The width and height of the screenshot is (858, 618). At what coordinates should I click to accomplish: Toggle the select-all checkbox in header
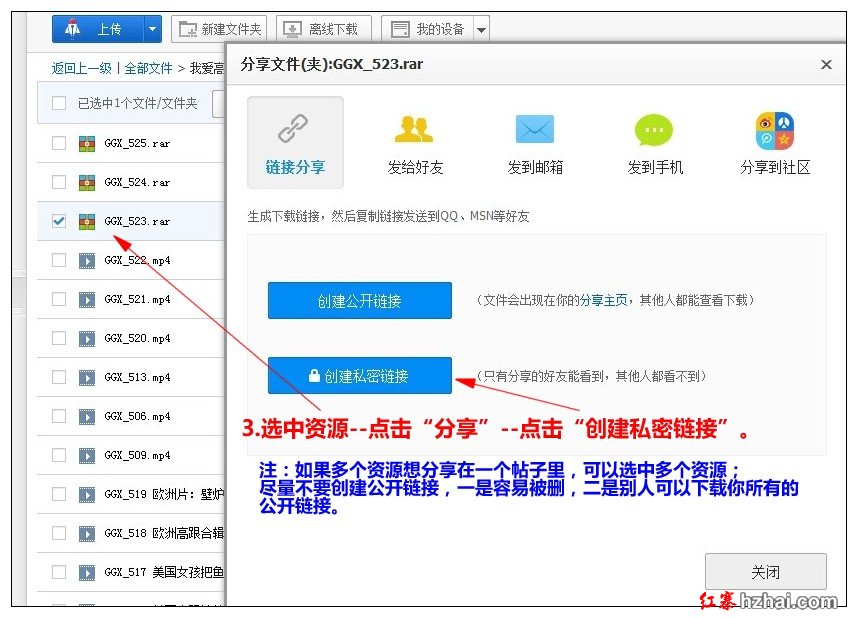tap(59, 103)
